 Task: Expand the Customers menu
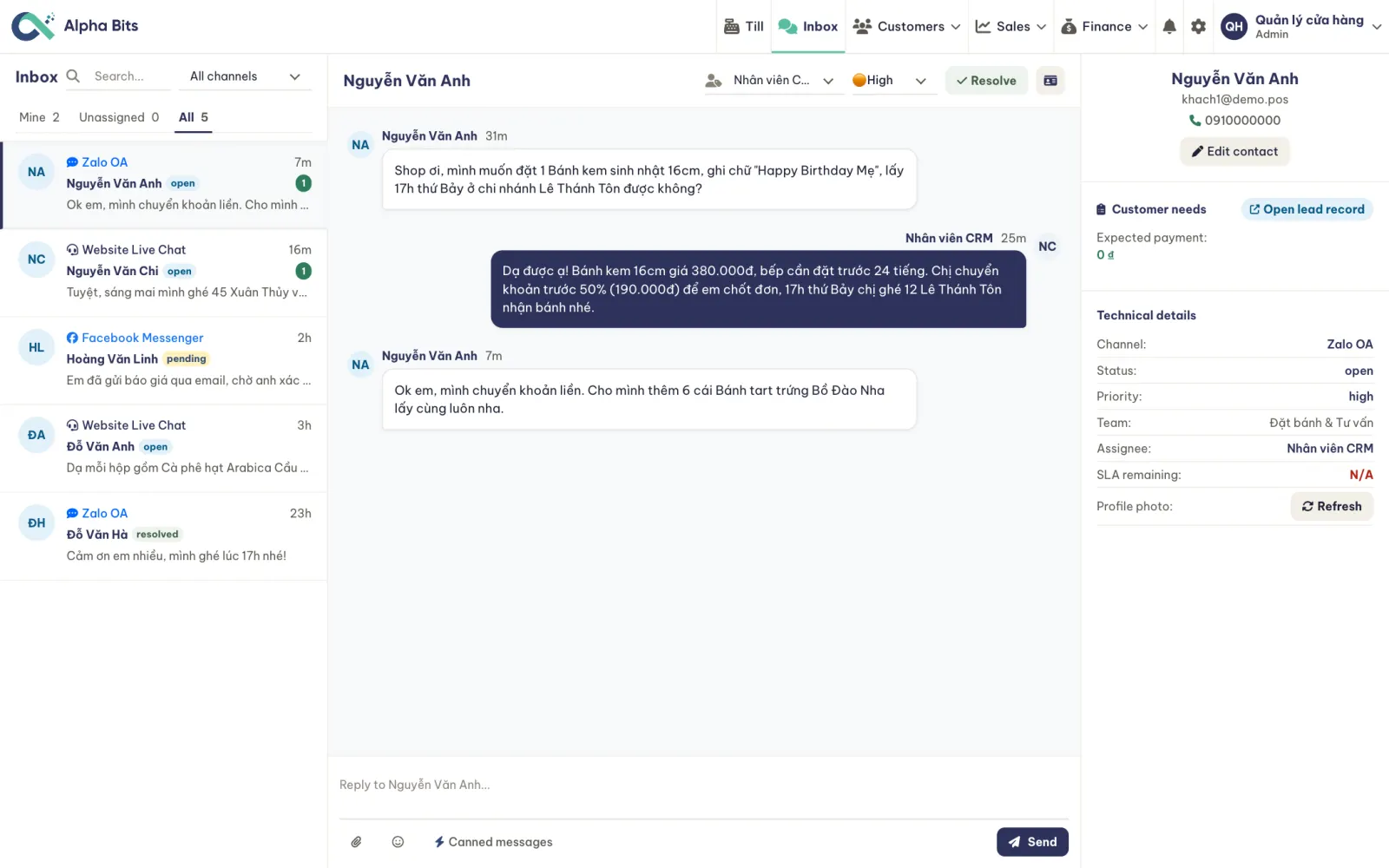pos(906,27)
